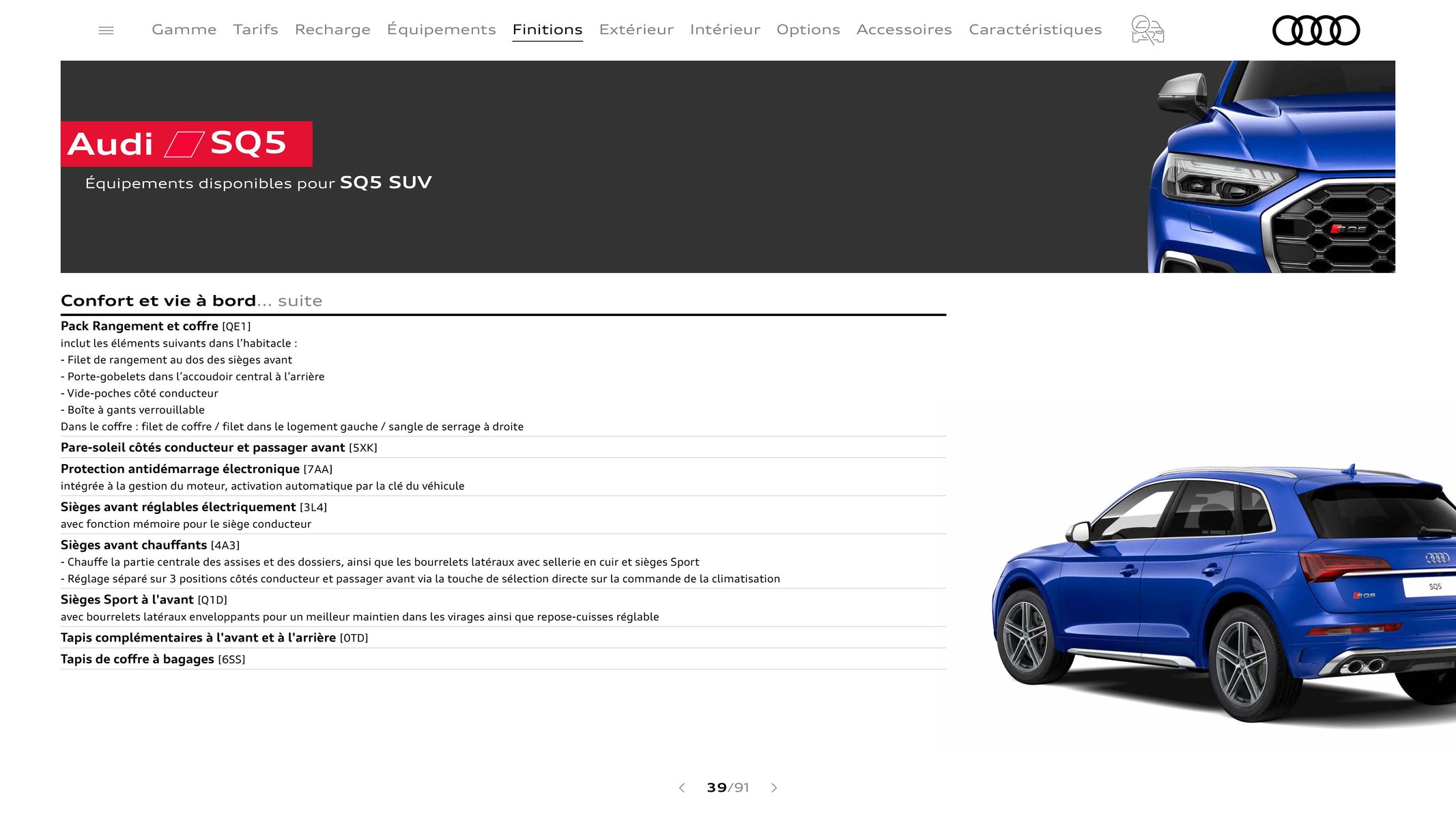
Task: Select 'Tapis de coffre à bagages [6SS]'
Action: click(153, 659)
